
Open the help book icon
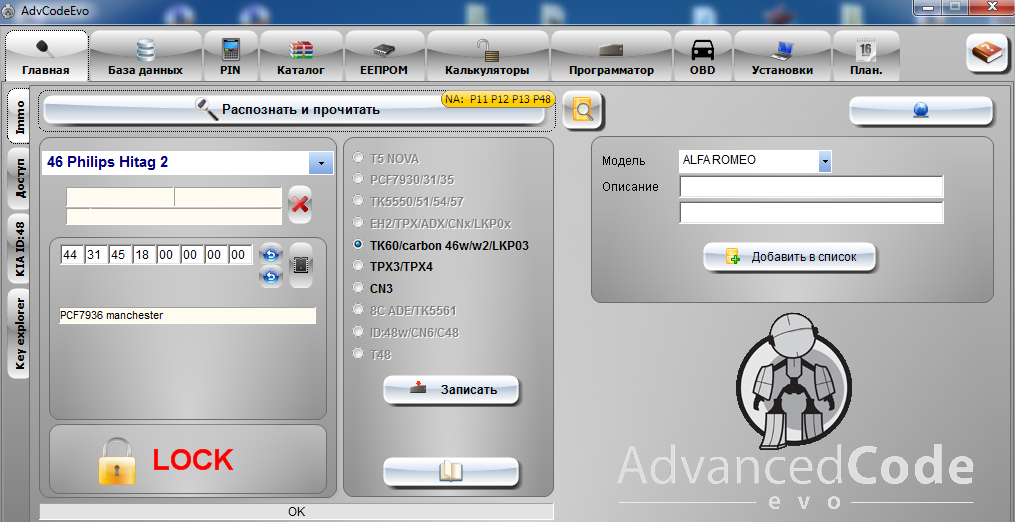point(987,53)
